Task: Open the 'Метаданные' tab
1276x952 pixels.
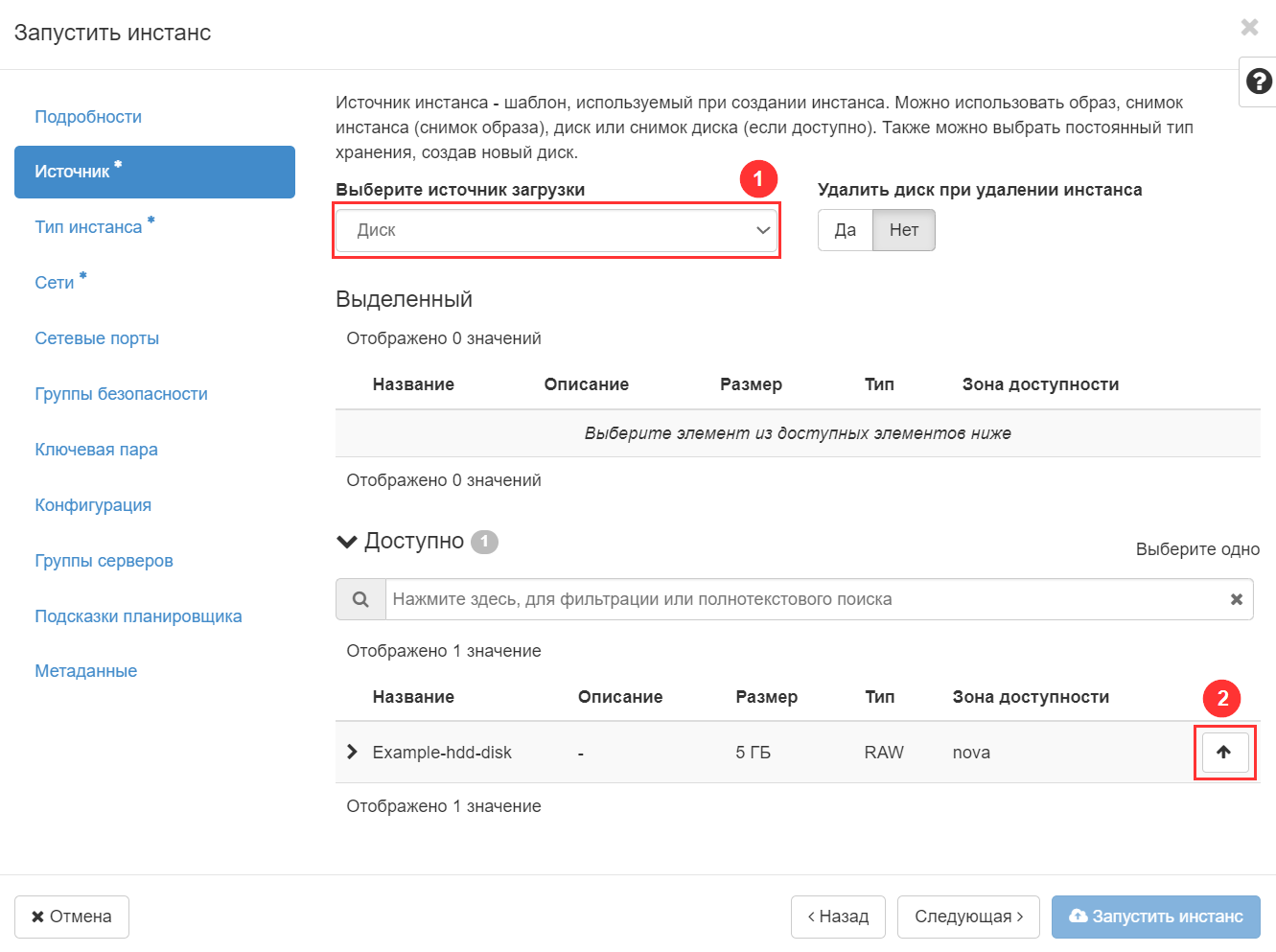Action: click(x=85, y=671)
